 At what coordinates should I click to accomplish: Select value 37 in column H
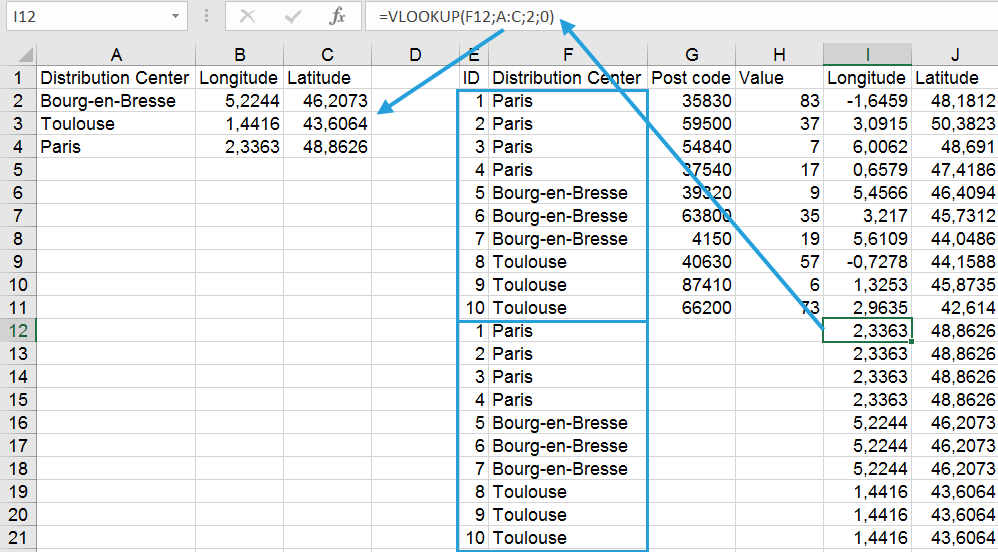pos(779,124)
